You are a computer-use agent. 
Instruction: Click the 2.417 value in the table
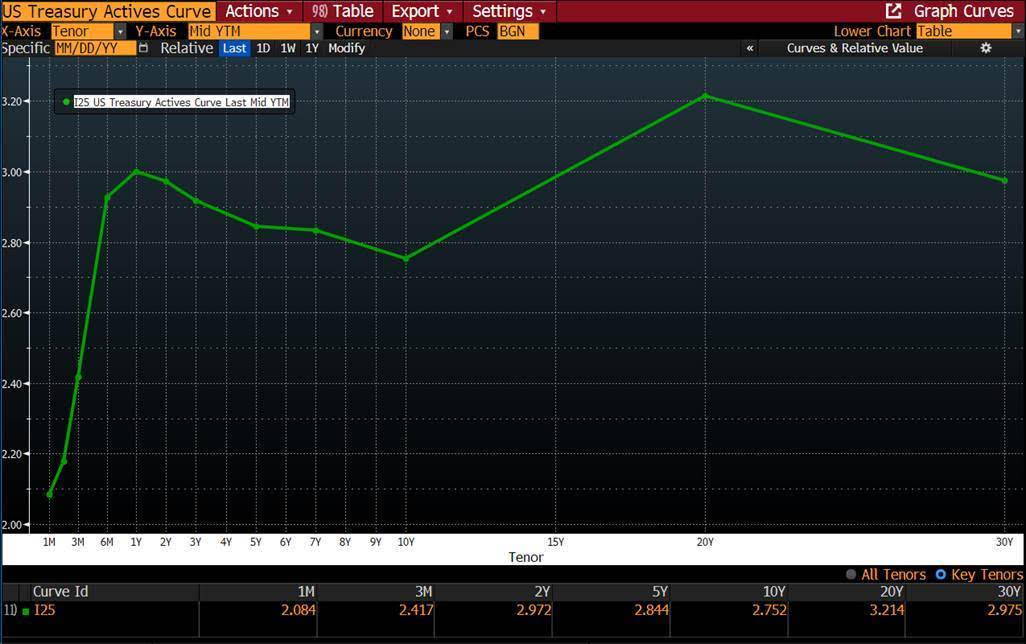pyautogui.click(x=416, y=610)
